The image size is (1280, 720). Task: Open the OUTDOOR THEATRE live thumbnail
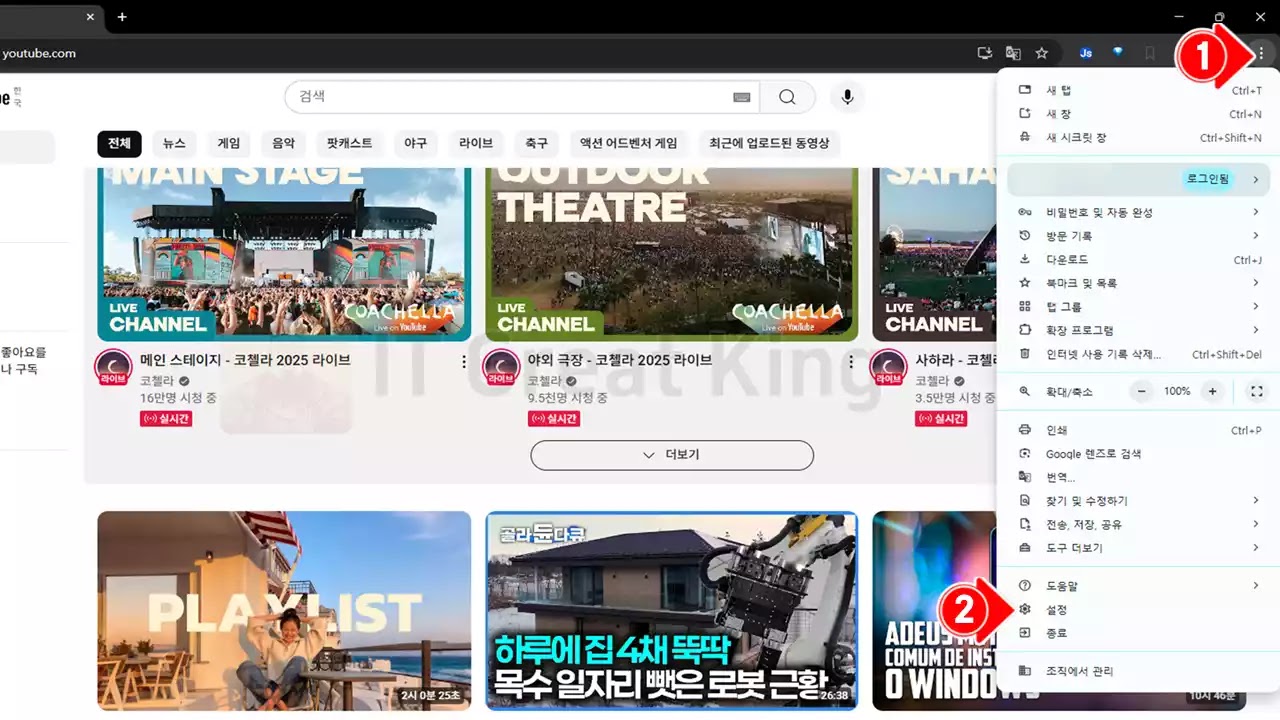coord(671,254)
